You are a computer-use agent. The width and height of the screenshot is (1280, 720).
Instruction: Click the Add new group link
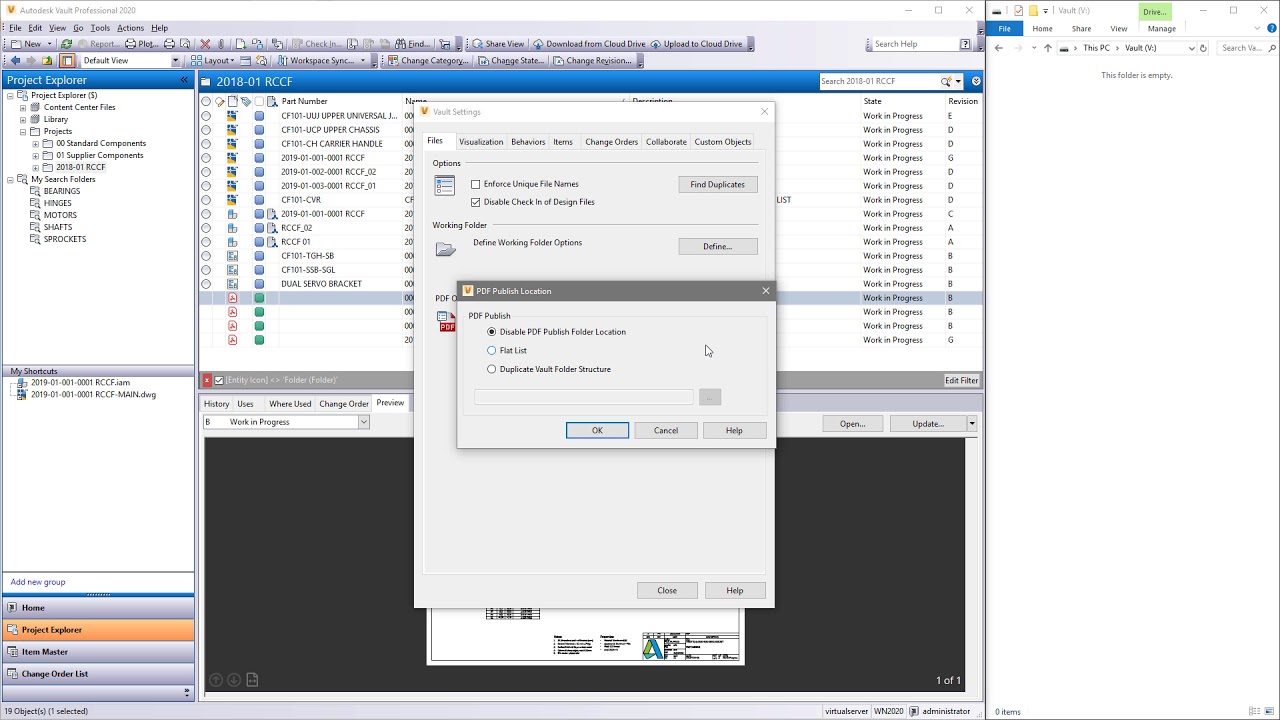[38, 582]
